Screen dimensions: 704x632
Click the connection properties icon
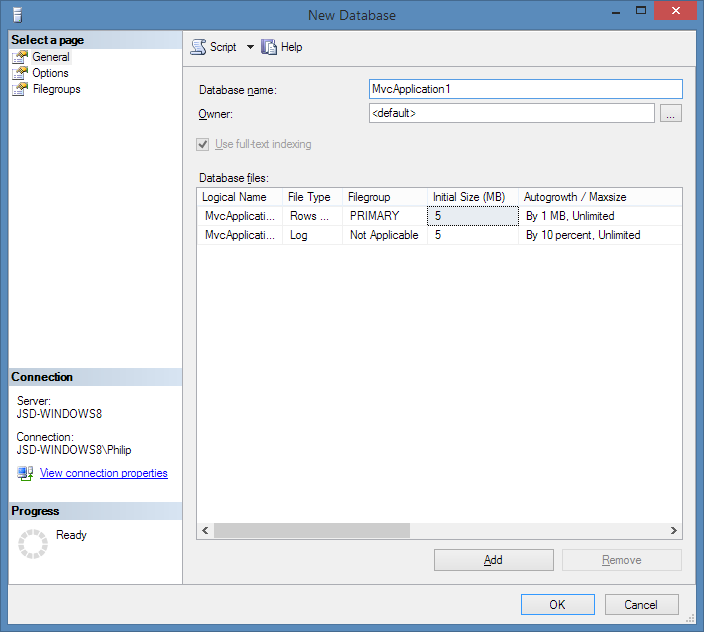coord(25,473)
